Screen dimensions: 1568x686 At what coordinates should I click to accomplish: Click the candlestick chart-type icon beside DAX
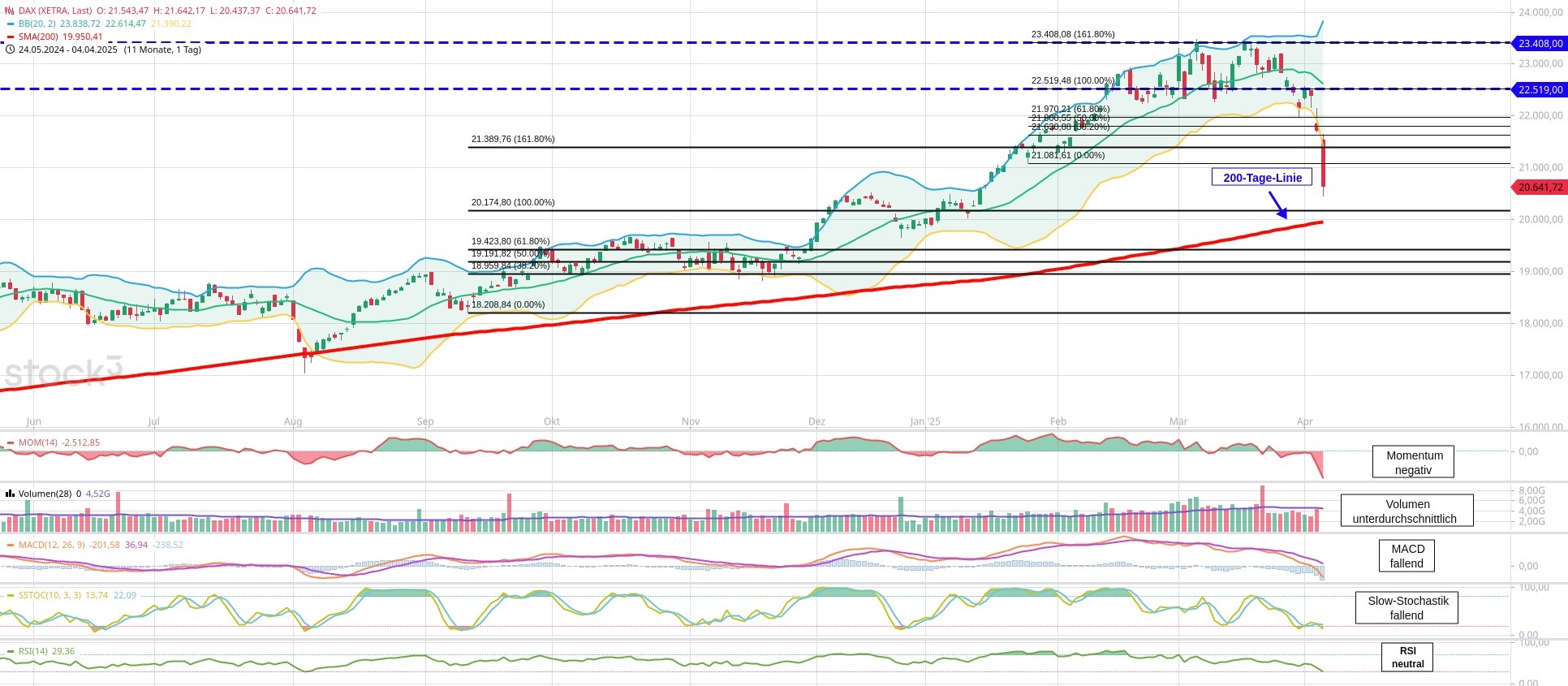pyautogui.click(x=10, y=11)
